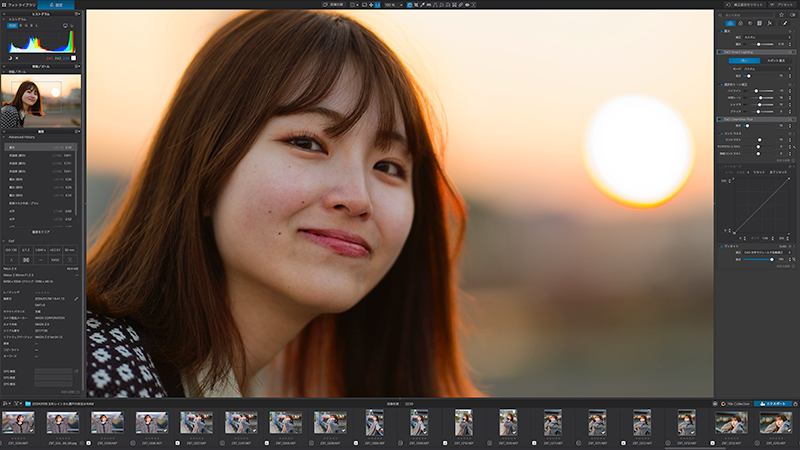Select the RGB histogram channel button

coord(12,25)
